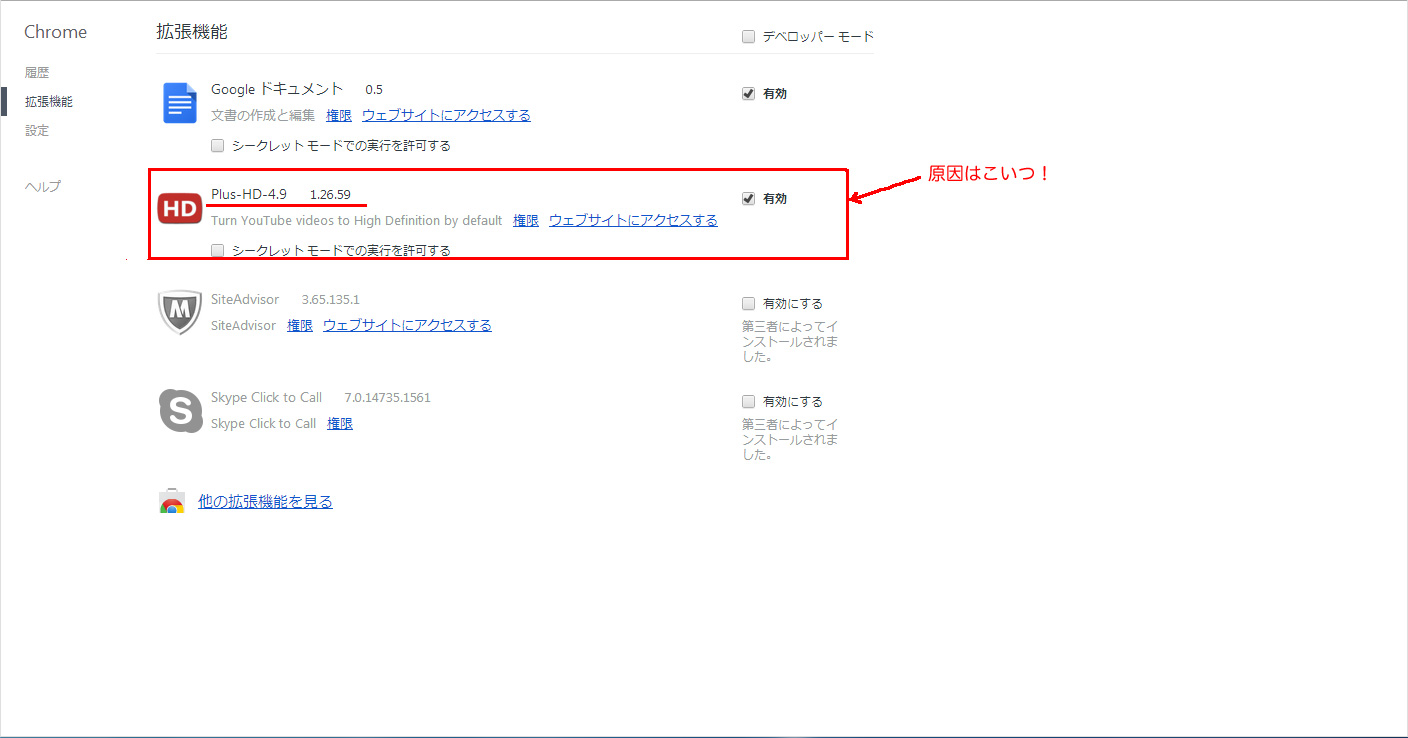This screenshot has width=1408, height=738.
Task: Open ヘルプ in the sidebar
Action: [x=43, y=187]
